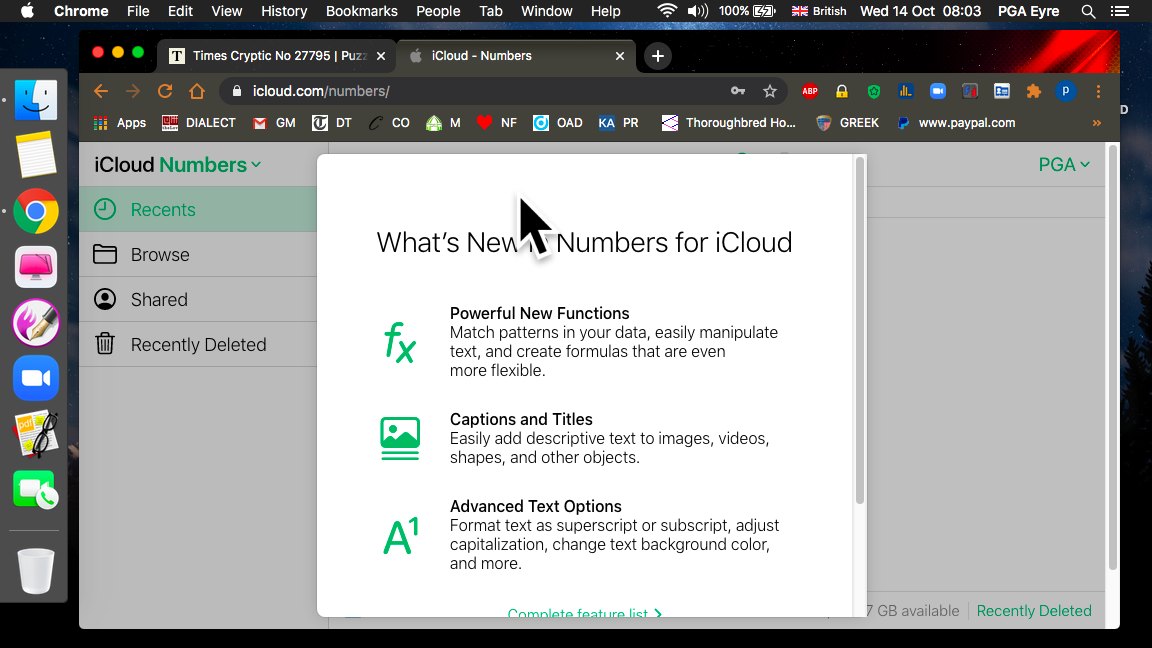Open Notification Centre list icon
The width and height of the screenshot is (1152, 648).
(1120, 11)
